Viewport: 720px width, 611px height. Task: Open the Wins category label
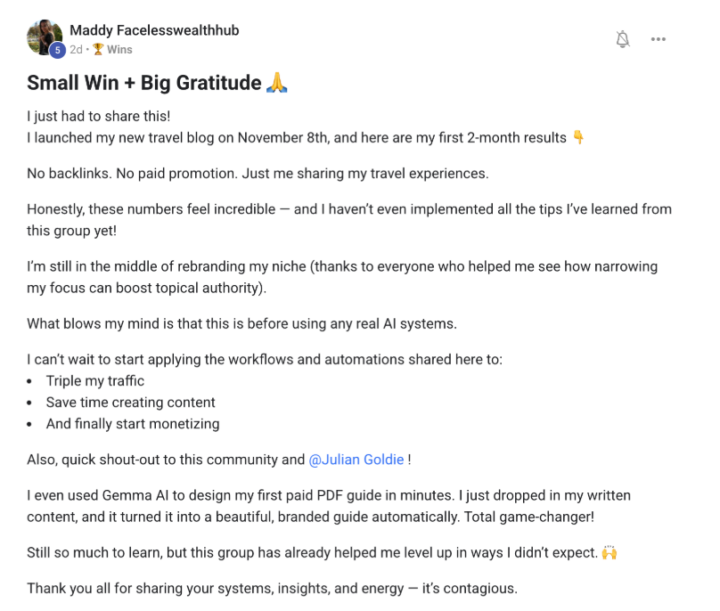[x=120, y=49]
